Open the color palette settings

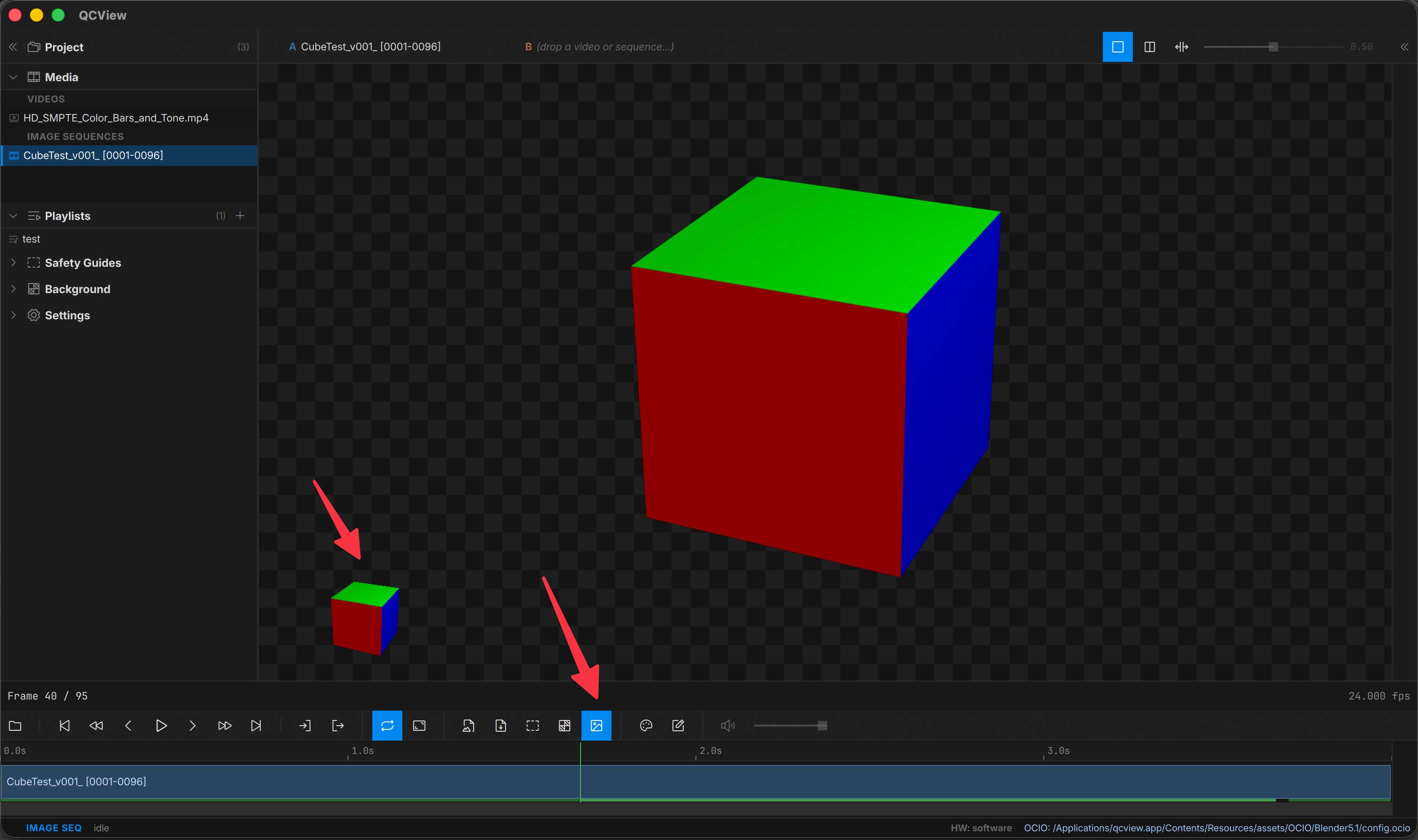[x=646, y=726]
